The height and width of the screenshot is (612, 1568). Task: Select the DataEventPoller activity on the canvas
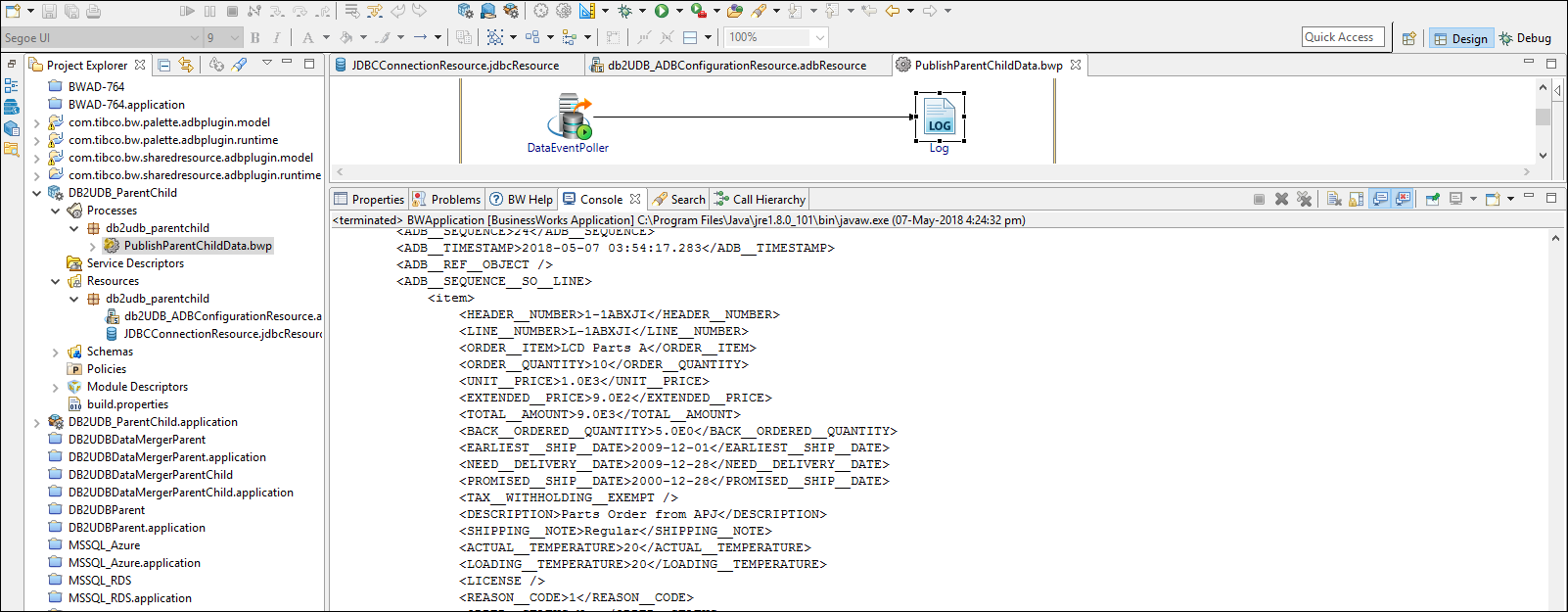569,122
